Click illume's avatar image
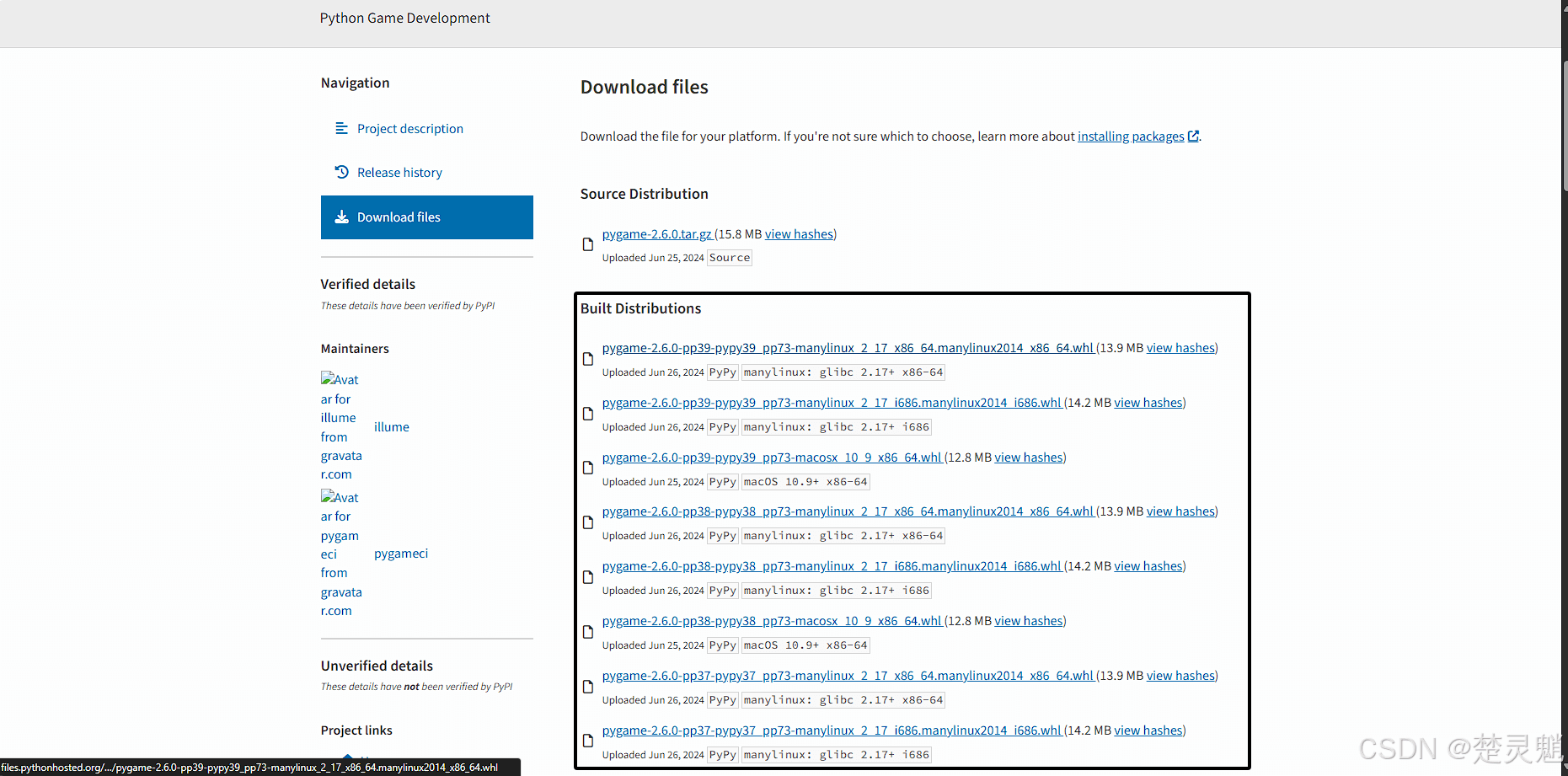Screen dimensions: 1568x776 [340, 426]
